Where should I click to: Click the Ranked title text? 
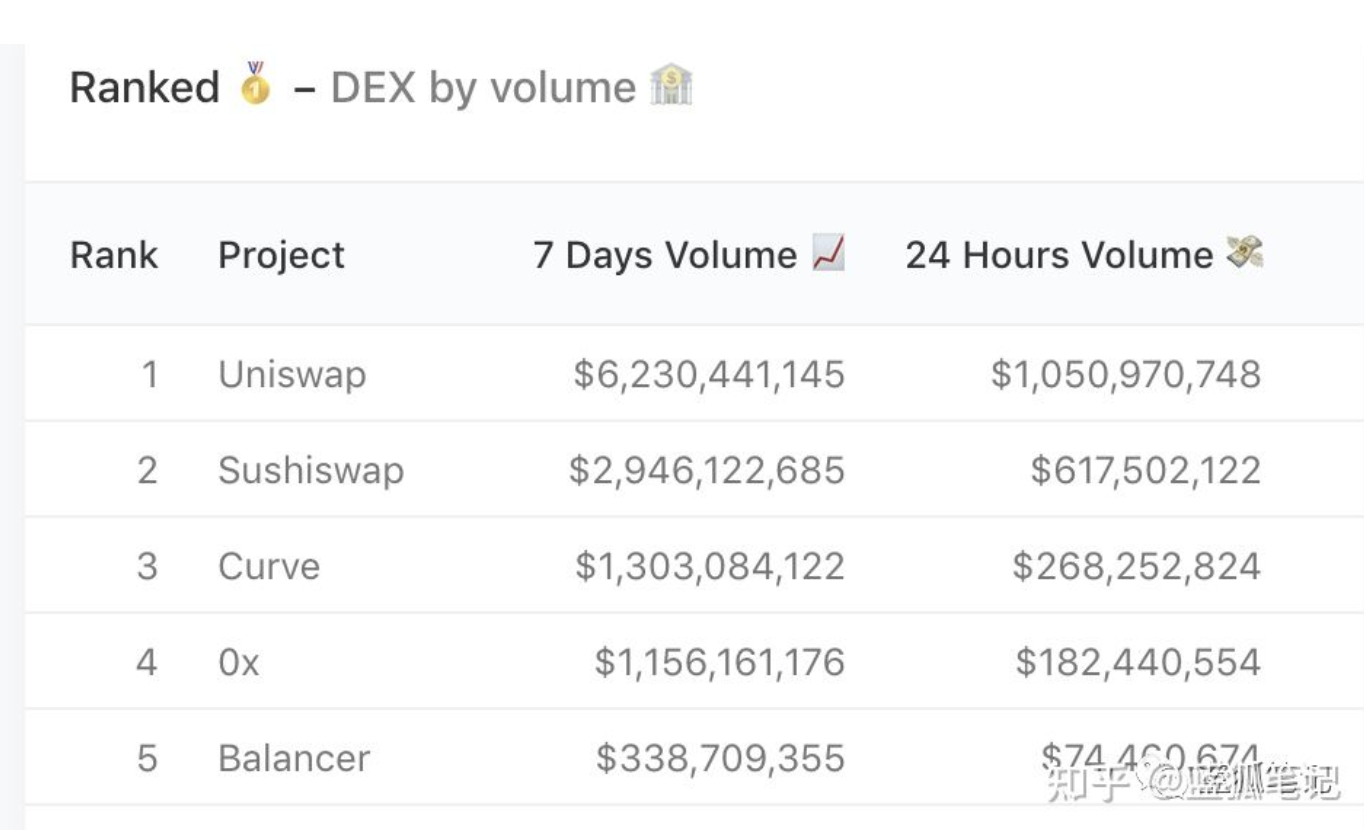(x=144, y=88)
